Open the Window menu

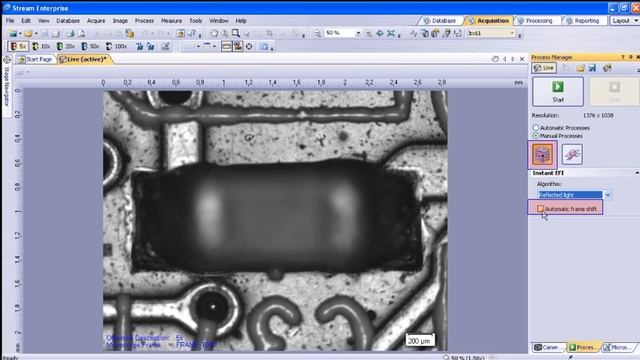tap(218, 20)
